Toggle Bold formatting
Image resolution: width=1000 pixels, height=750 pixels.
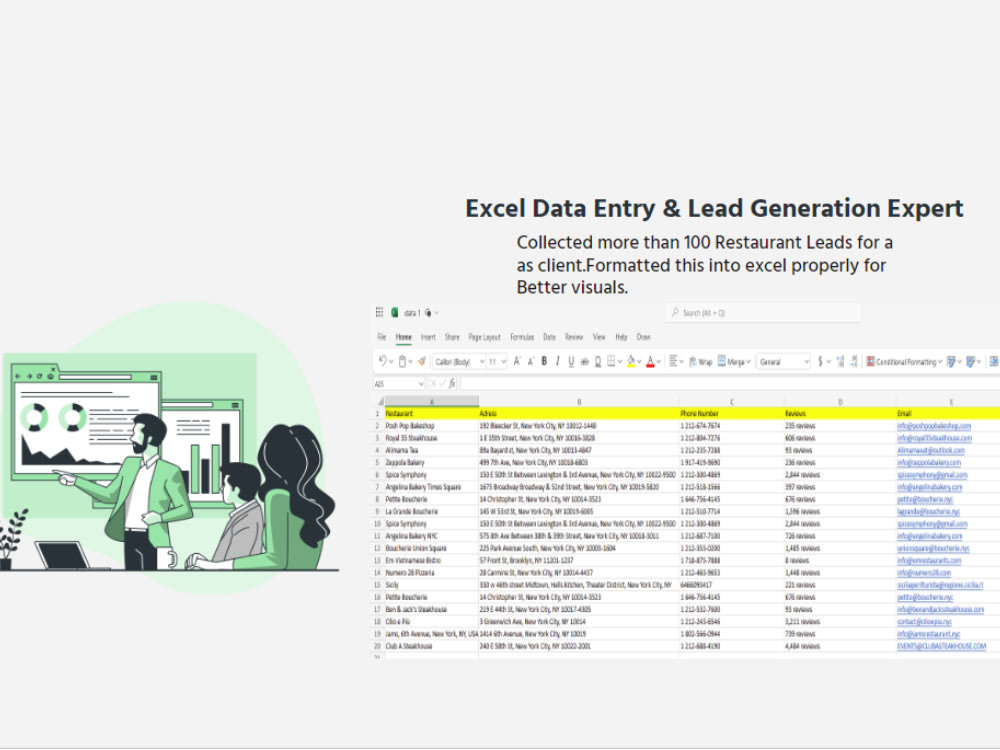tap(544, 362)
